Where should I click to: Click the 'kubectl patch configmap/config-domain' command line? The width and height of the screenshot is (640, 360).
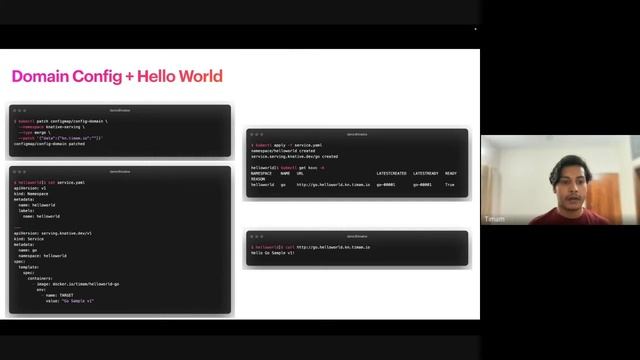(61, 121)
